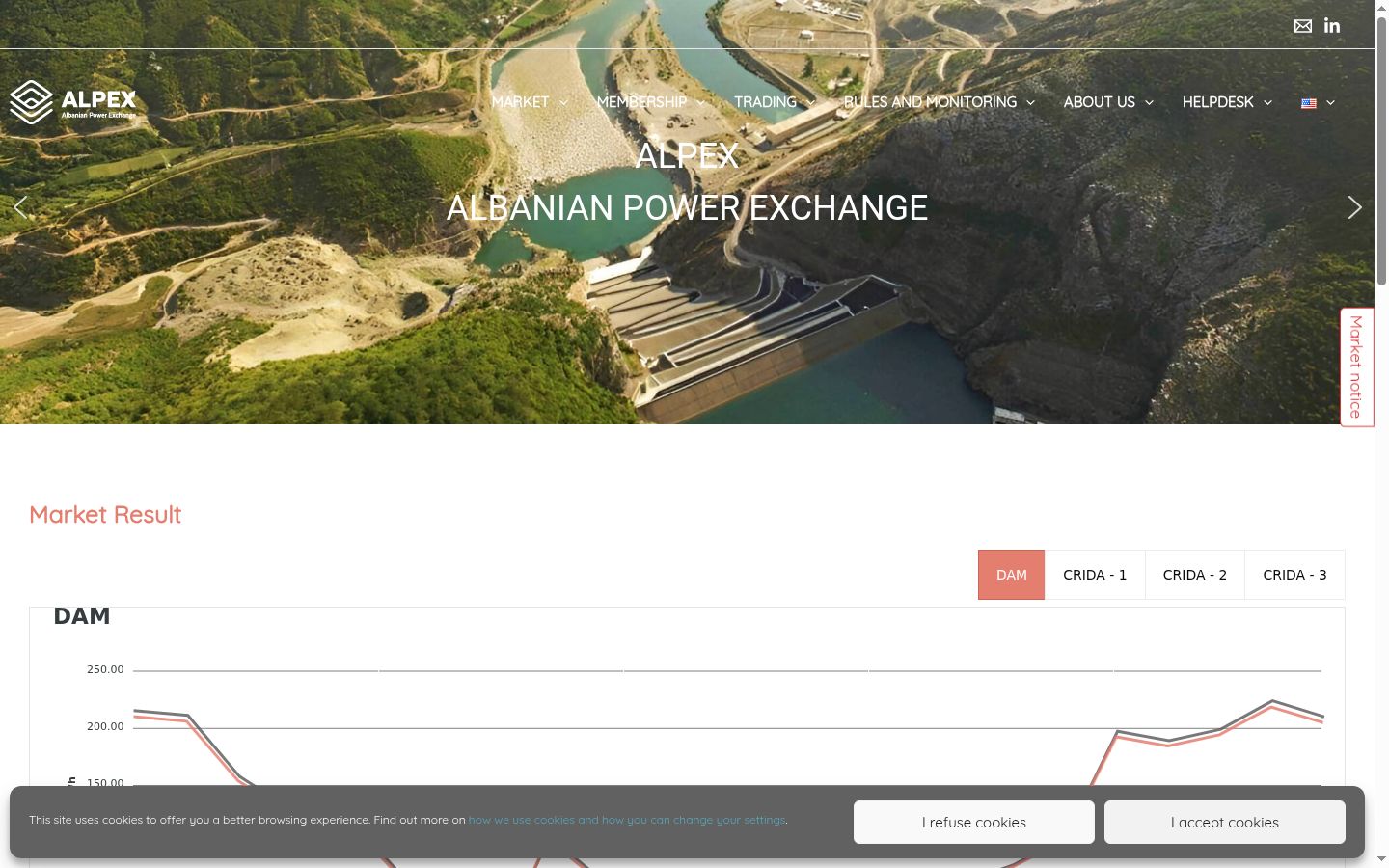This screenshot has height=868, width=1389.
Task: Click the page vertical scrollbar
Action: click(x=1381, y=151)
